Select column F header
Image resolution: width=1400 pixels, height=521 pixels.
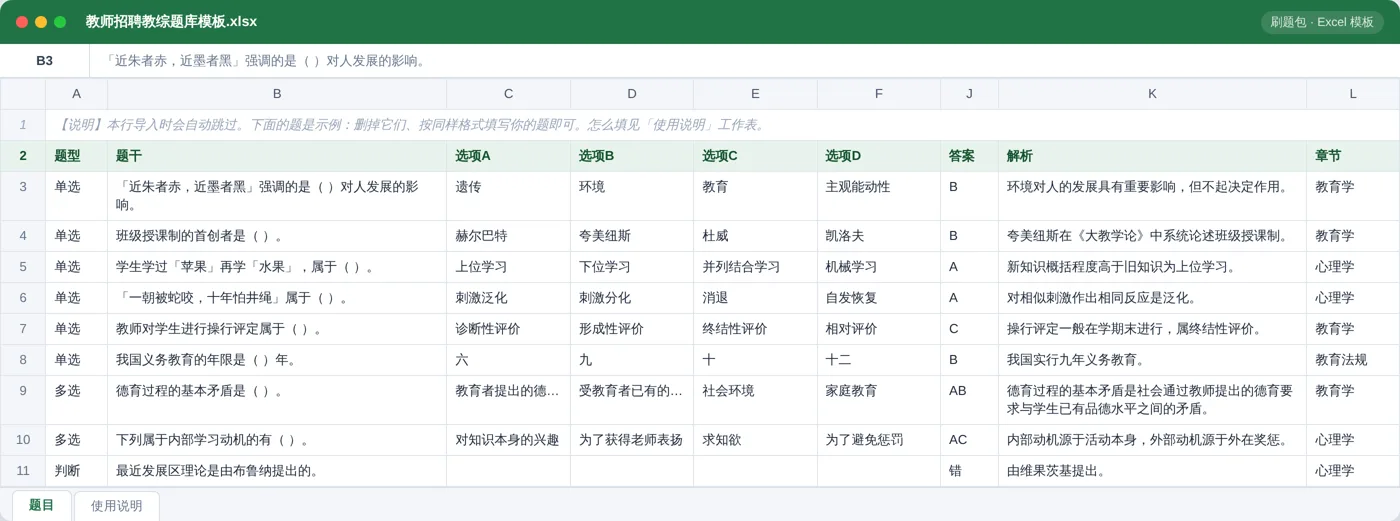pos(879,94)
